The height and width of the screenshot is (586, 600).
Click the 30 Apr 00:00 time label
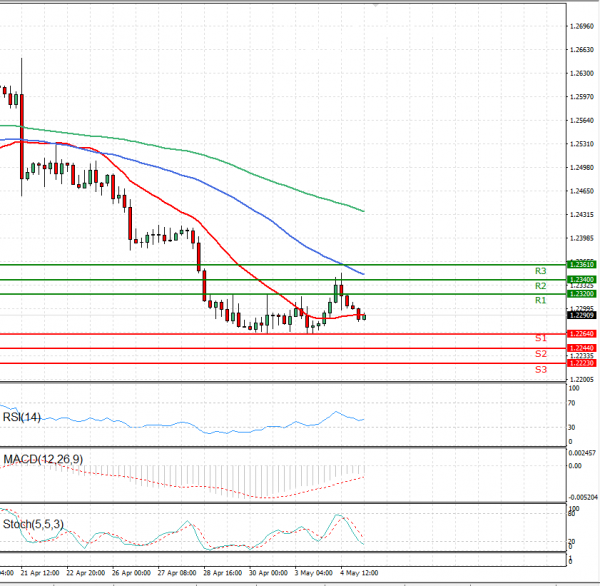tap(268, 573)
